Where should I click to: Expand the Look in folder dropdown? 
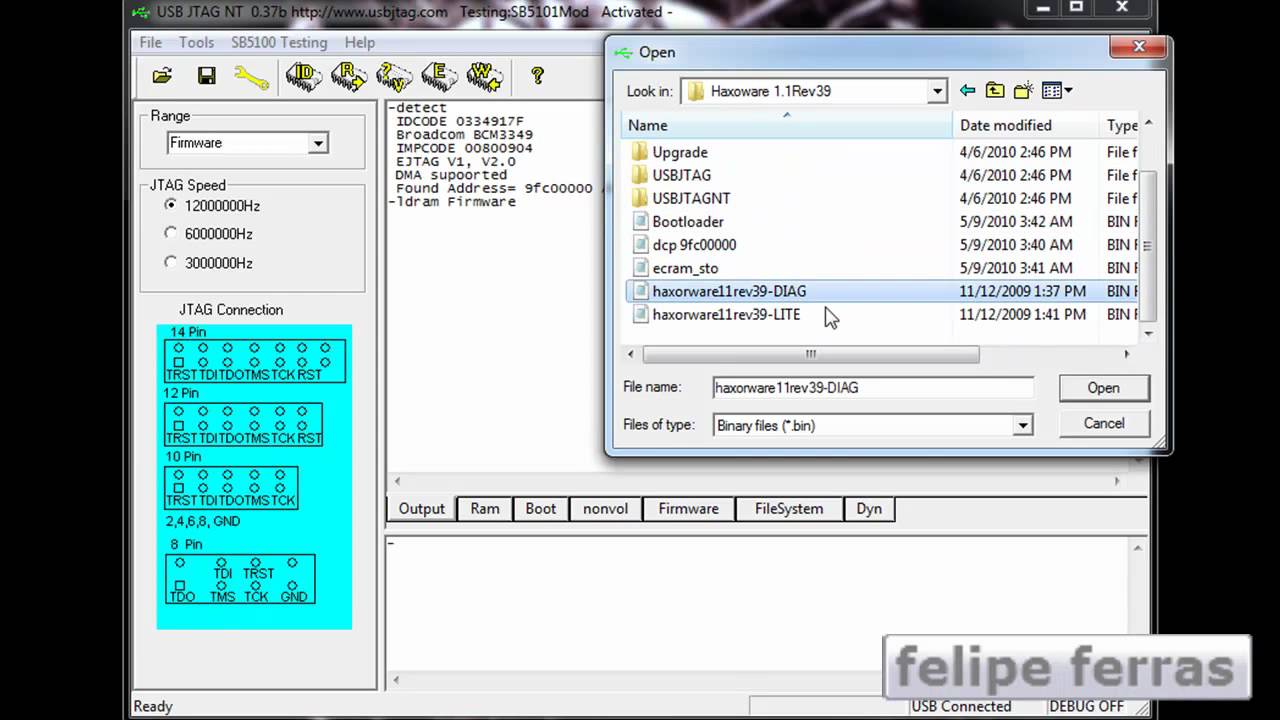coord(937,91)
